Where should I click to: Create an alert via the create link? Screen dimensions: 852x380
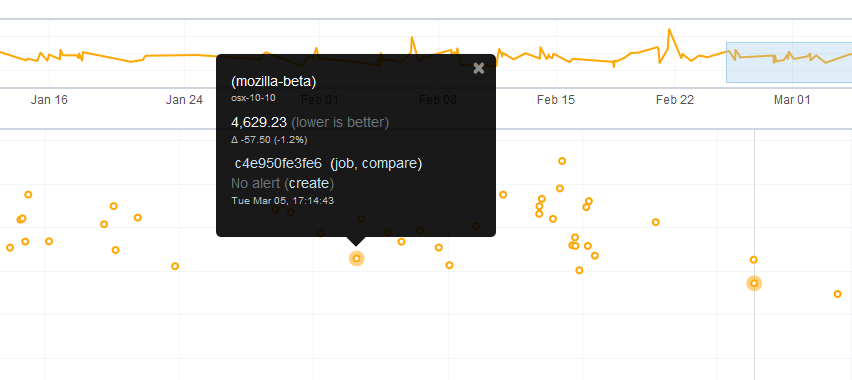309,183
